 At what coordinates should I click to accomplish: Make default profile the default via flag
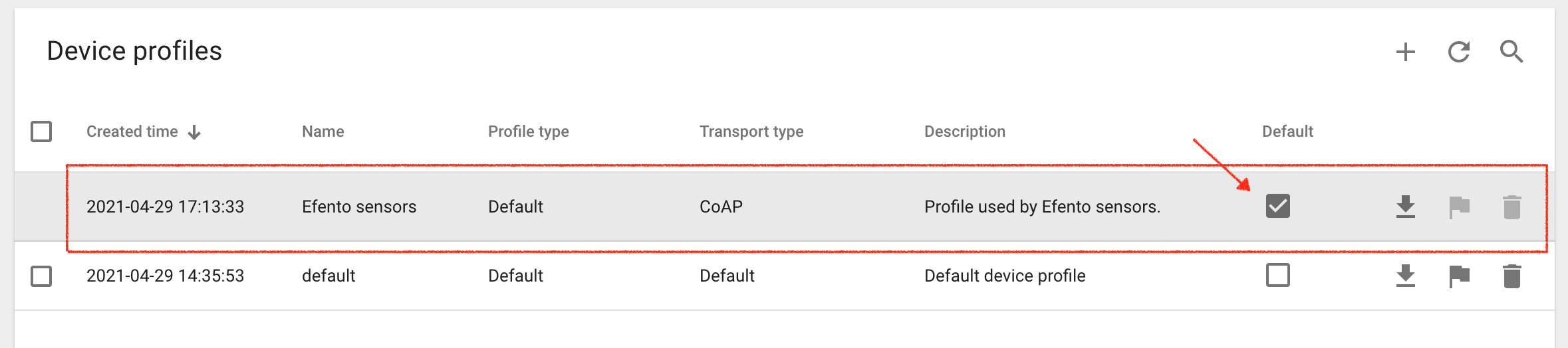pyautogui.click(x=1459, y=276)
